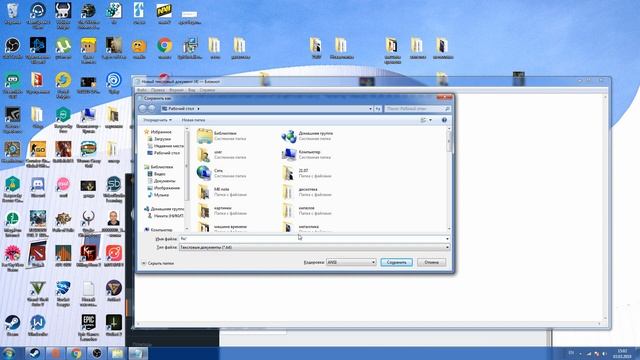The height and width of the screenshot is (360, 640).
Task: Open the file type dropdown
Action: pyautogui.click(x=314, y=247)
